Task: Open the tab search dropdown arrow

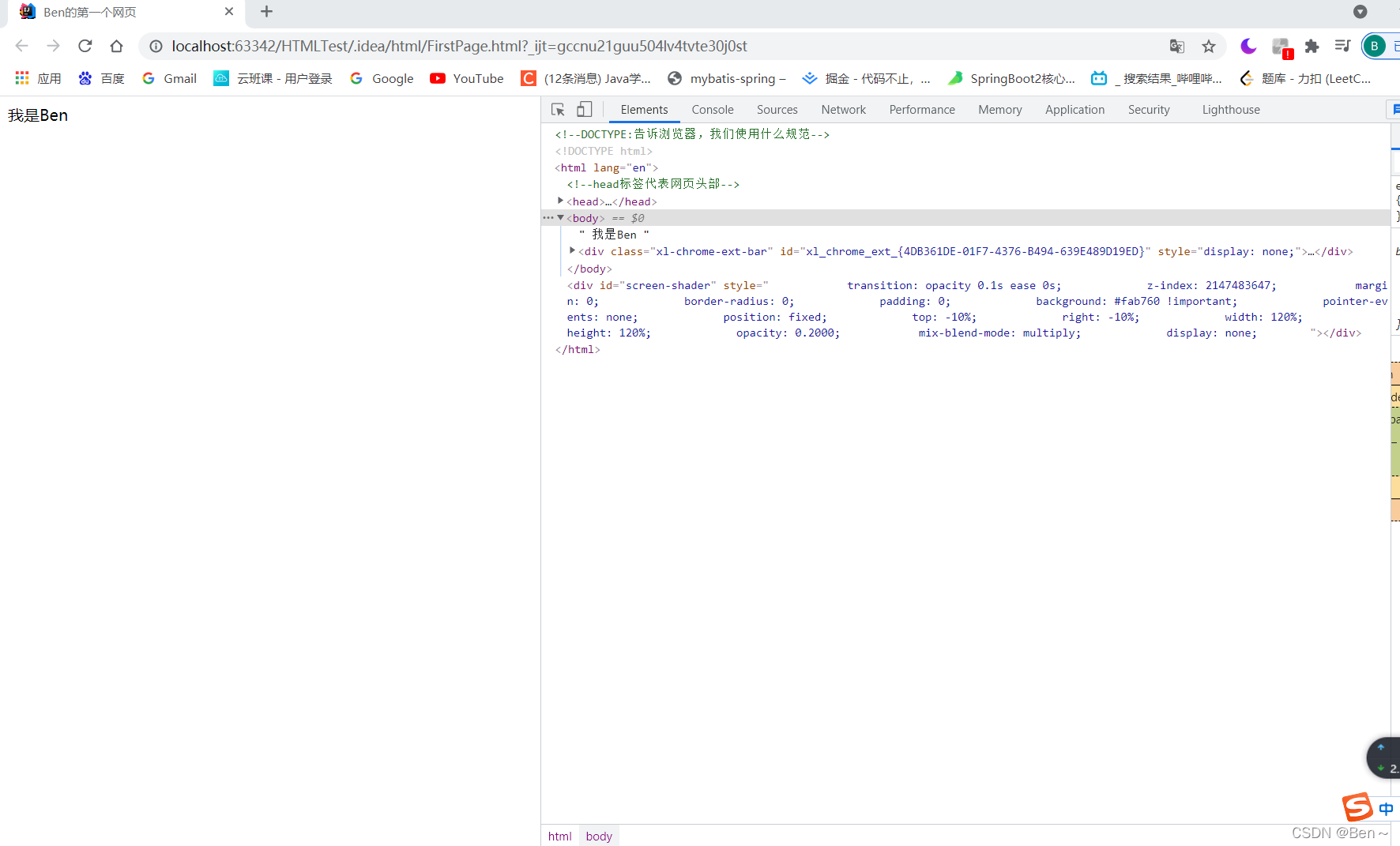Action: pos(1360,11)
